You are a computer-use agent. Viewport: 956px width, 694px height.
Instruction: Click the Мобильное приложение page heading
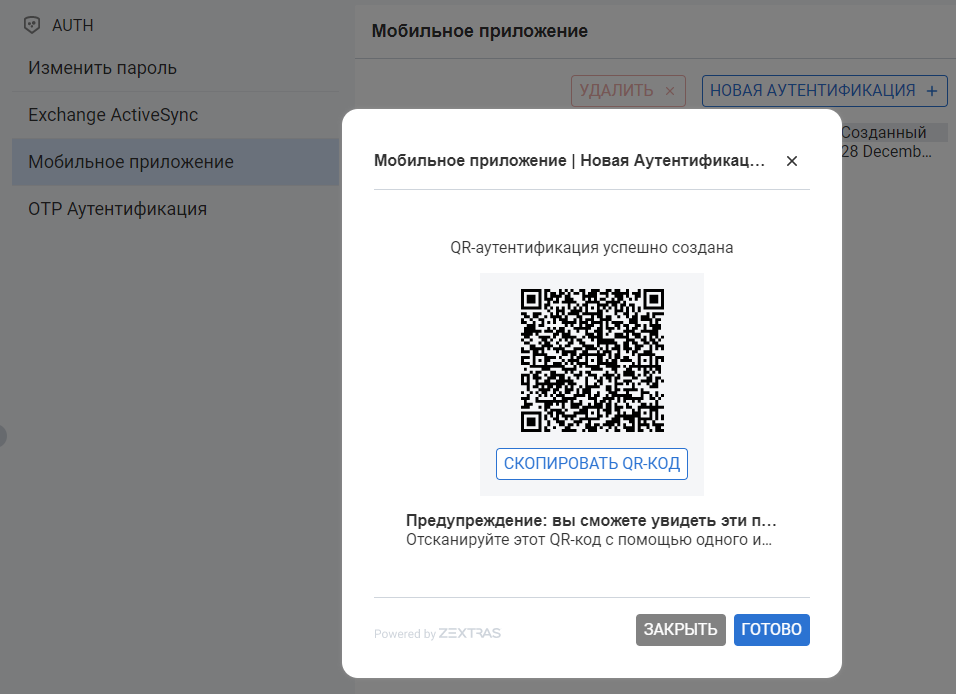tap(480, 31)
